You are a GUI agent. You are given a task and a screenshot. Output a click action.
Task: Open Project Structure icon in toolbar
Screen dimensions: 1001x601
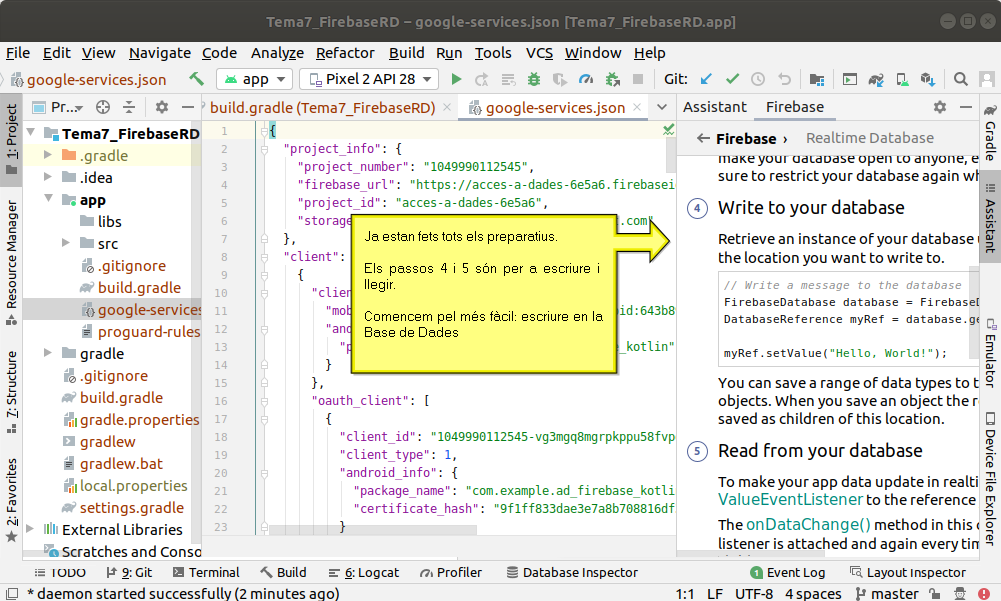[817, 79]
